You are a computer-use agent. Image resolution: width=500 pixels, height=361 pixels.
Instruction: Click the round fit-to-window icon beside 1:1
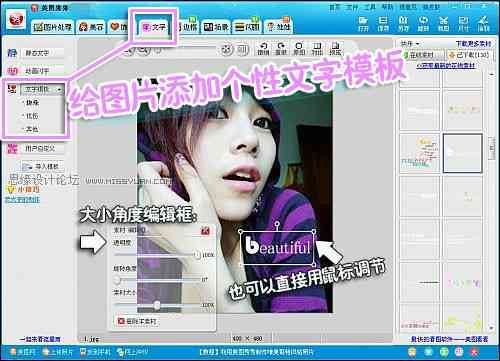point(226,50)
